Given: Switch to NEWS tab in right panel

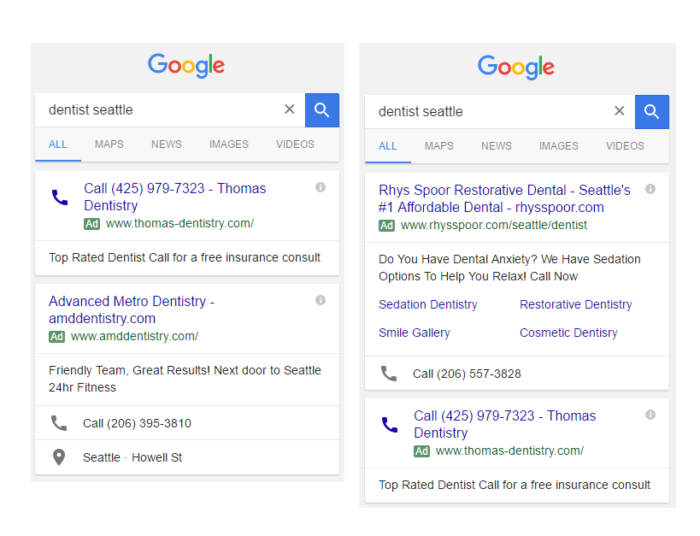Looking at the screenshot, I should coord(496,146).
